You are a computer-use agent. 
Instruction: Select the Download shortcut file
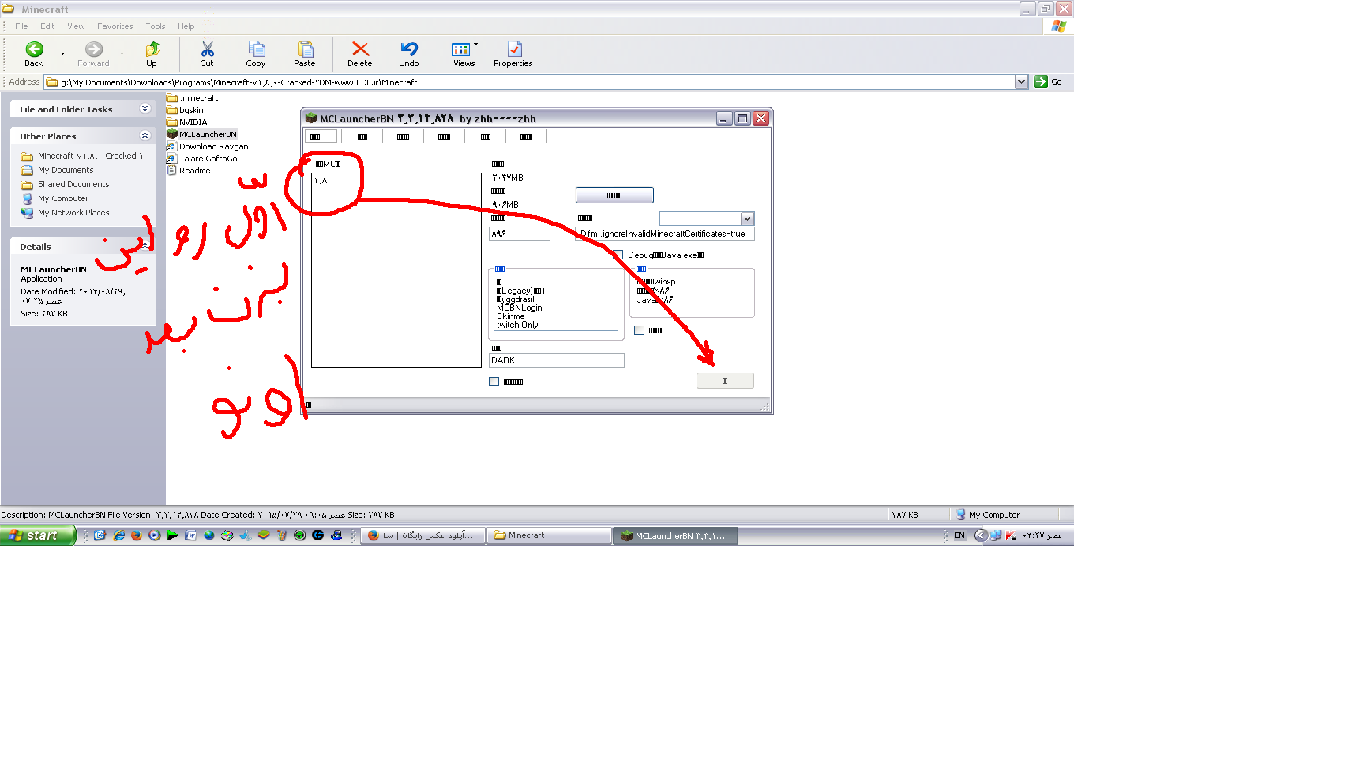tap(207, 146)
